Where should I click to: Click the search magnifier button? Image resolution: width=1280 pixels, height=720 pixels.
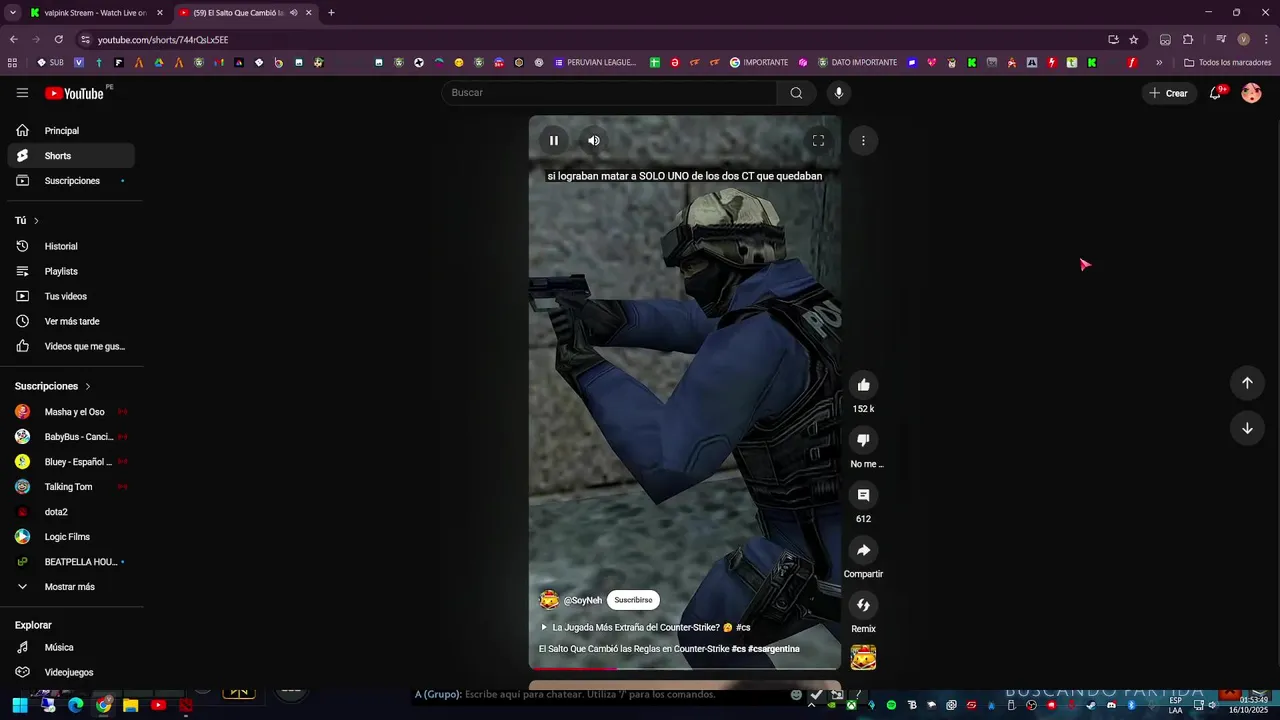(x=796, y=93)
